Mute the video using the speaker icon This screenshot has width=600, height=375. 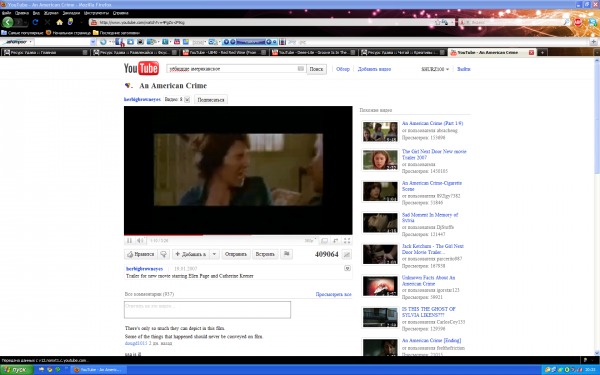(140, 241)
